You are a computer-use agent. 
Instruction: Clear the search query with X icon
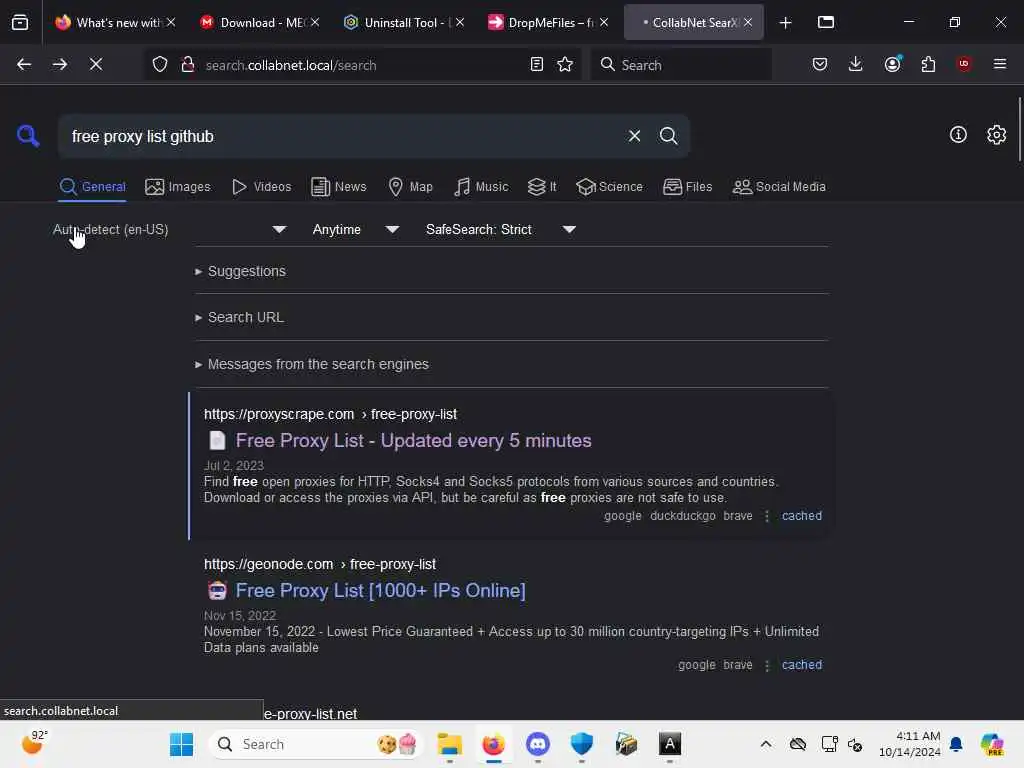tap(634, 136)
